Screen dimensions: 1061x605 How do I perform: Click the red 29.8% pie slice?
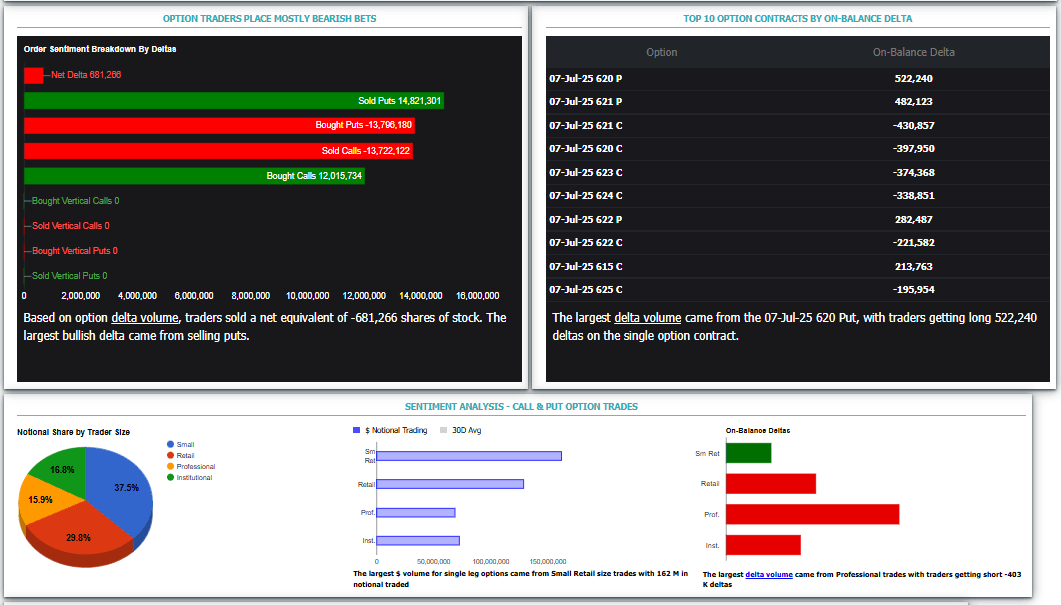tap(78, 535)
